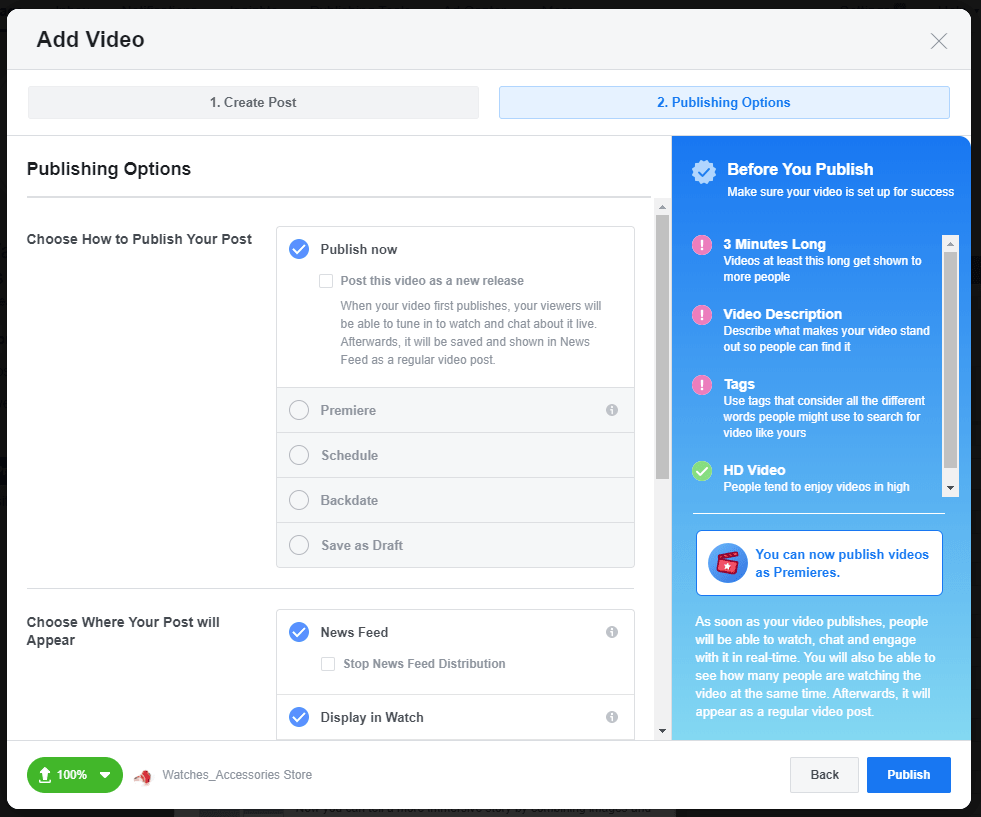Click the Watches_Accessories Store page icon
981x817 pixels.
(x=143, y=776)
